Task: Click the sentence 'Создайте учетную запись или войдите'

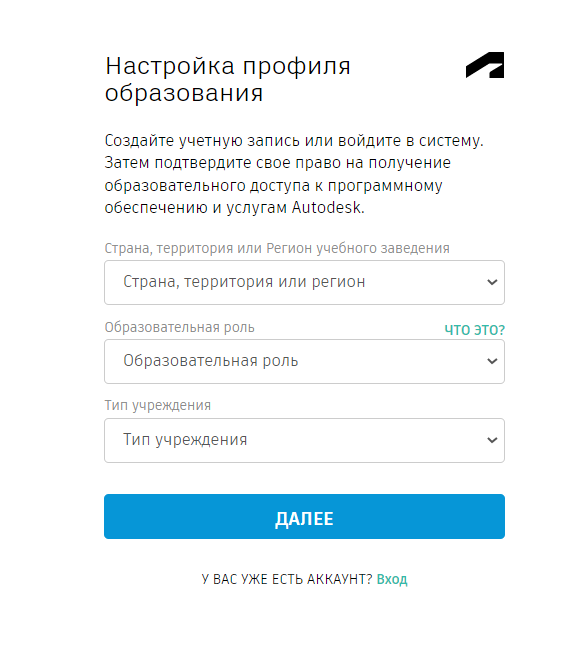Action: (253, 141)
